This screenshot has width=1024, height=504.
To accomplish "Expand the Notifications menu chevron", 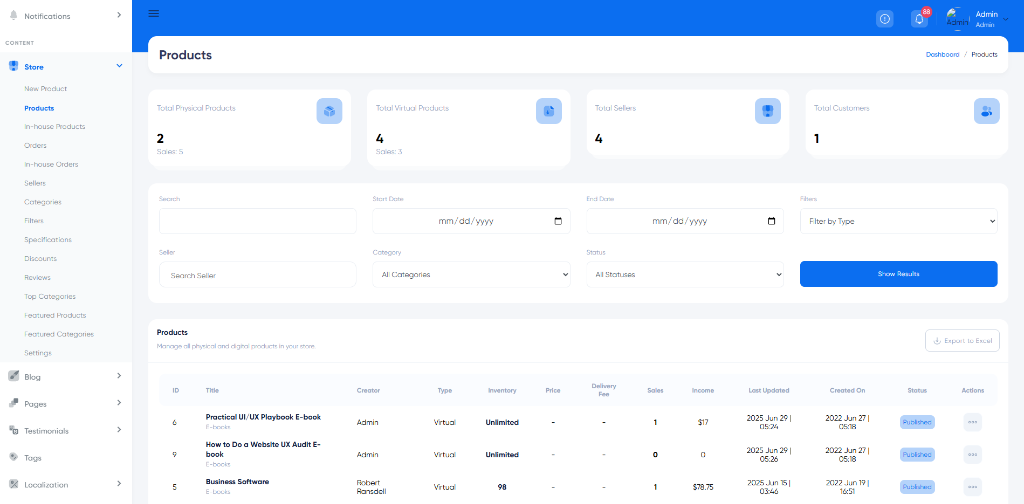I will coord(119,14).
